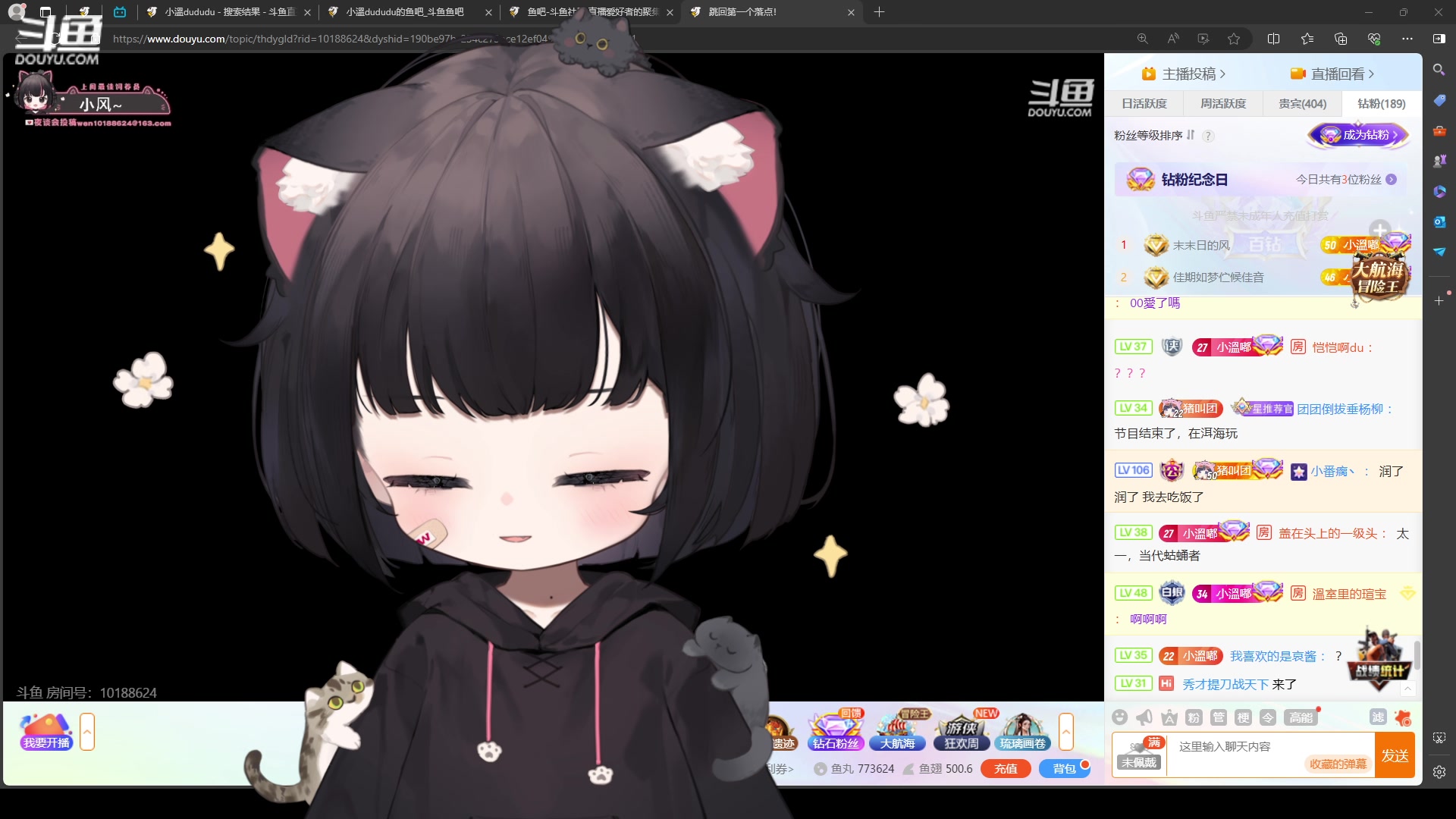Click the 管 management chat icon
The height and width of the screenshot is (819, 1456).
pos(1219,717)
